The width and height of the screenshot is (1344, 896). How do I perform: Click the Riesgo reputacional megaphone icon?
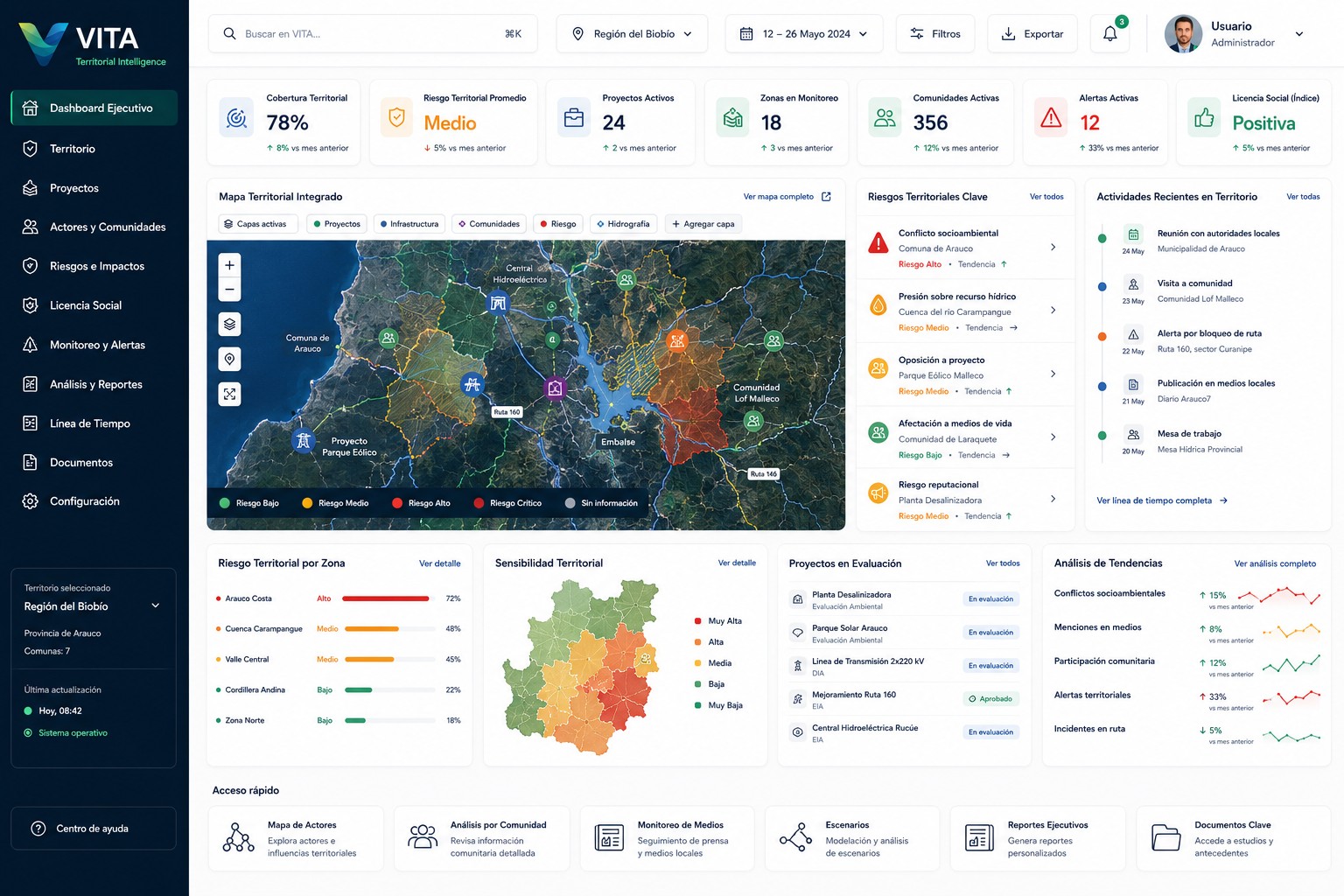(x=878, y=493)
